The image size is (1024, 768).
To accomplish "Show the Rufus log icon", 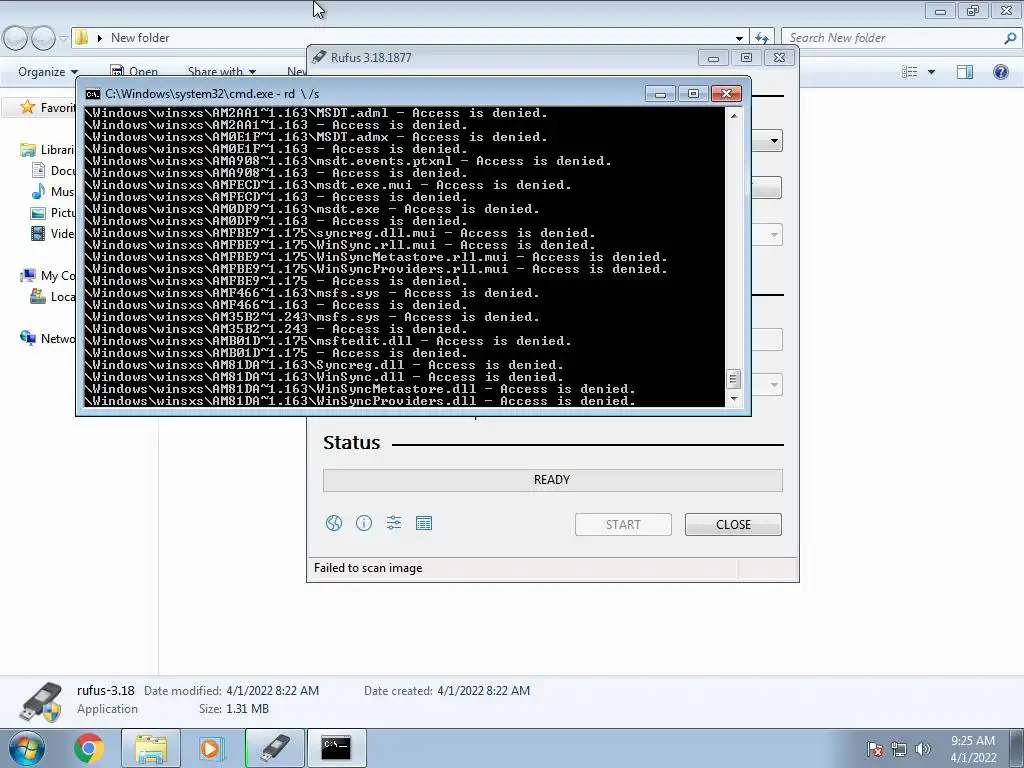I will [x=424, y=523].
